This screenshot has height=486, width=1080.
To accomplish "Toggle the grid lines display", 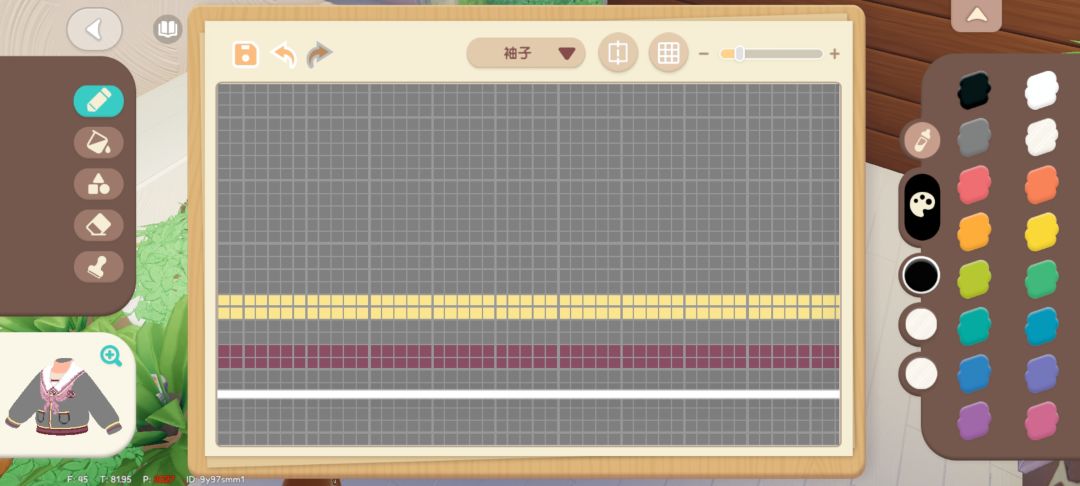I will point(668,53).
